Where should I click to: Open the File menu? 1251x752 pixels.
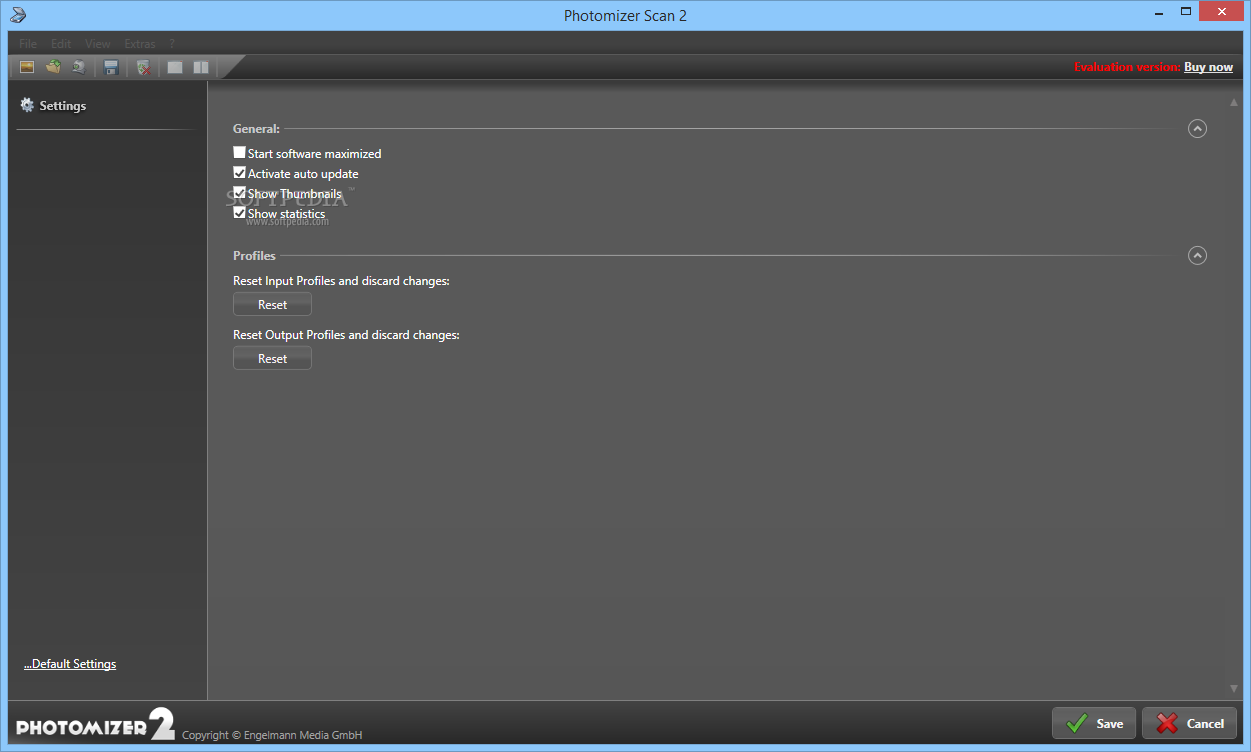pos(28,44)
